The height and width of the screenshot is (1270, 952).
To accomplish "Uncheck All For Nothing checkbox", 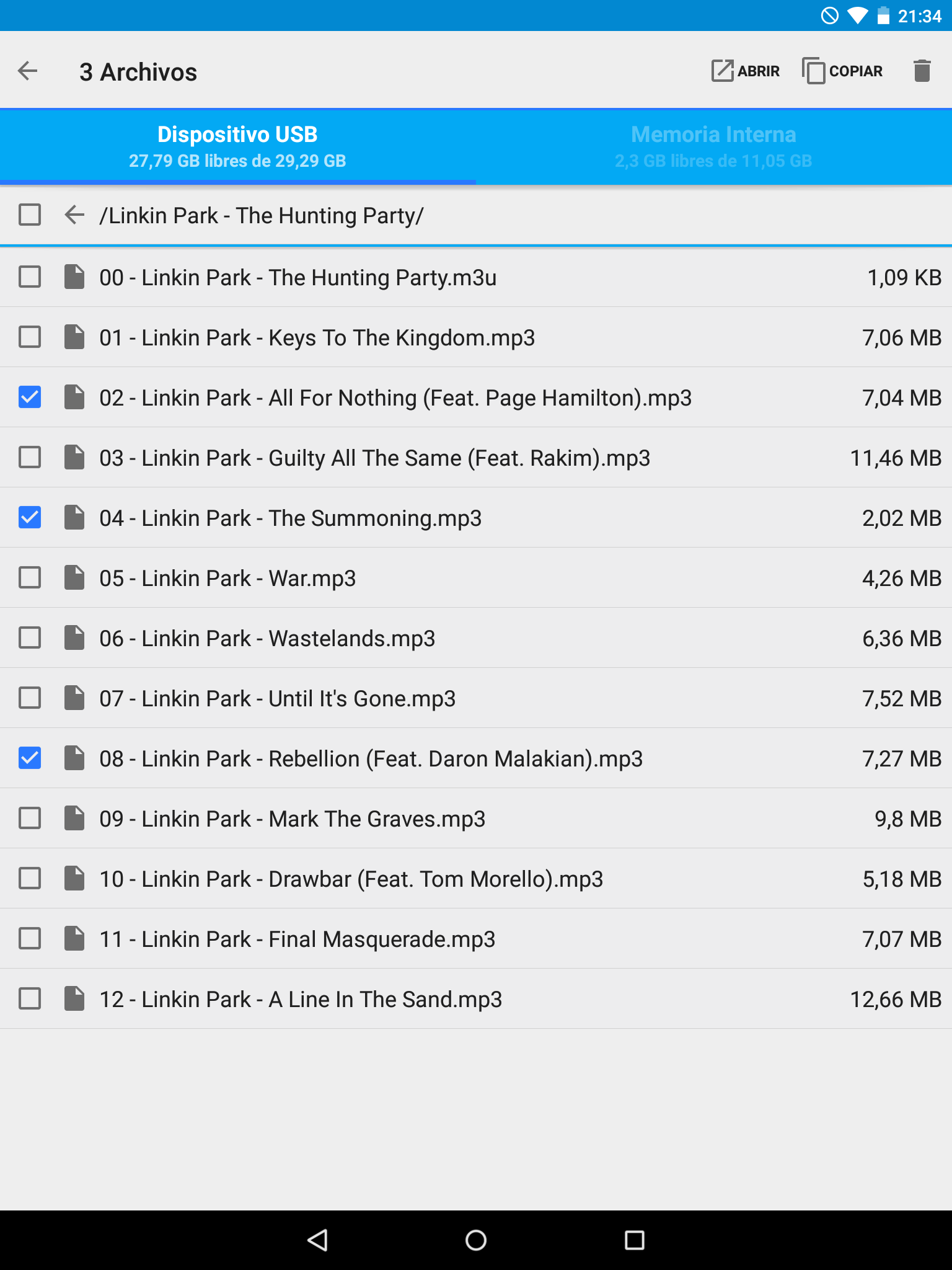I will click(30, 397).
